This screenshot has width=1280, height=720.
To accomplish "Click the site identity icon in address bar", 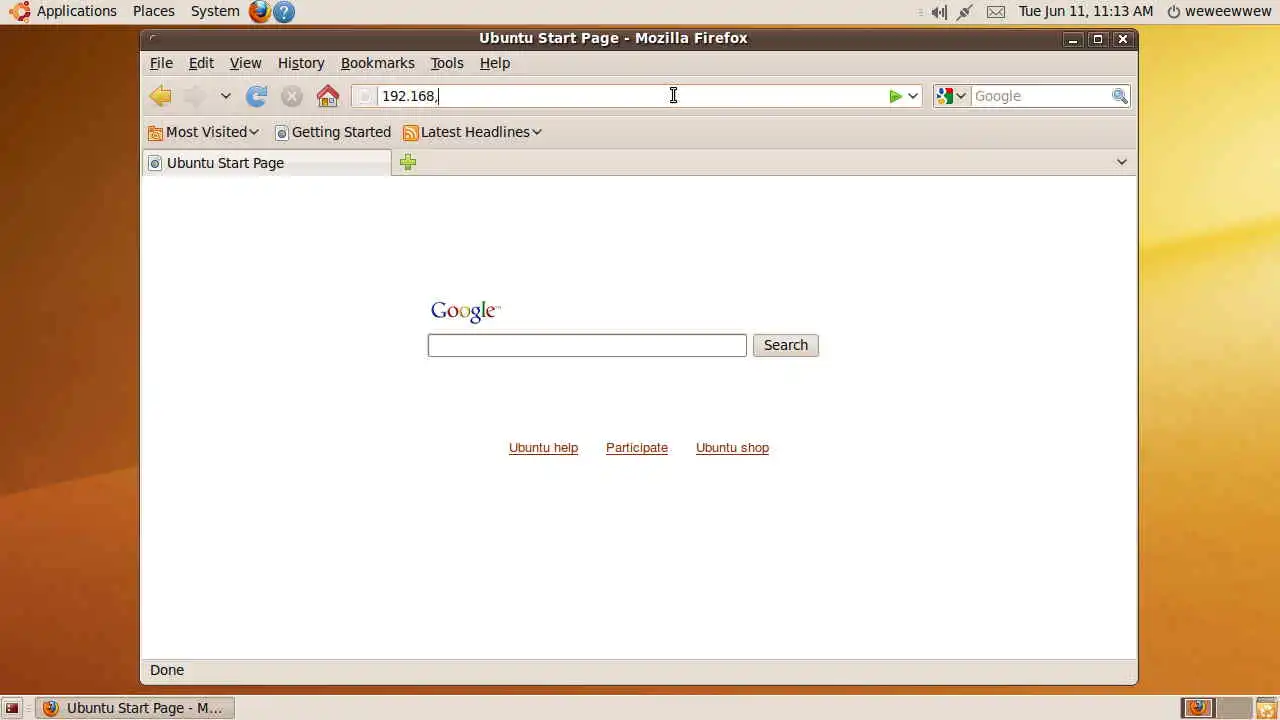I will [x=366, y=96].
